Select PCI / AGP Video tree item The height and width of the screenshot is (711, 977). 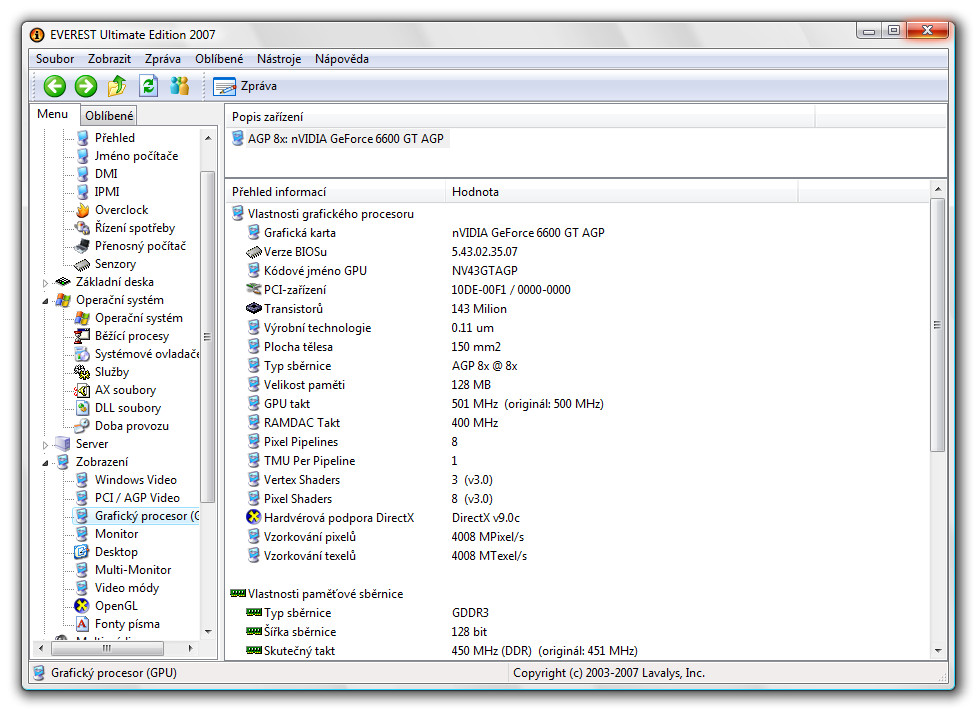coord(137,499)
